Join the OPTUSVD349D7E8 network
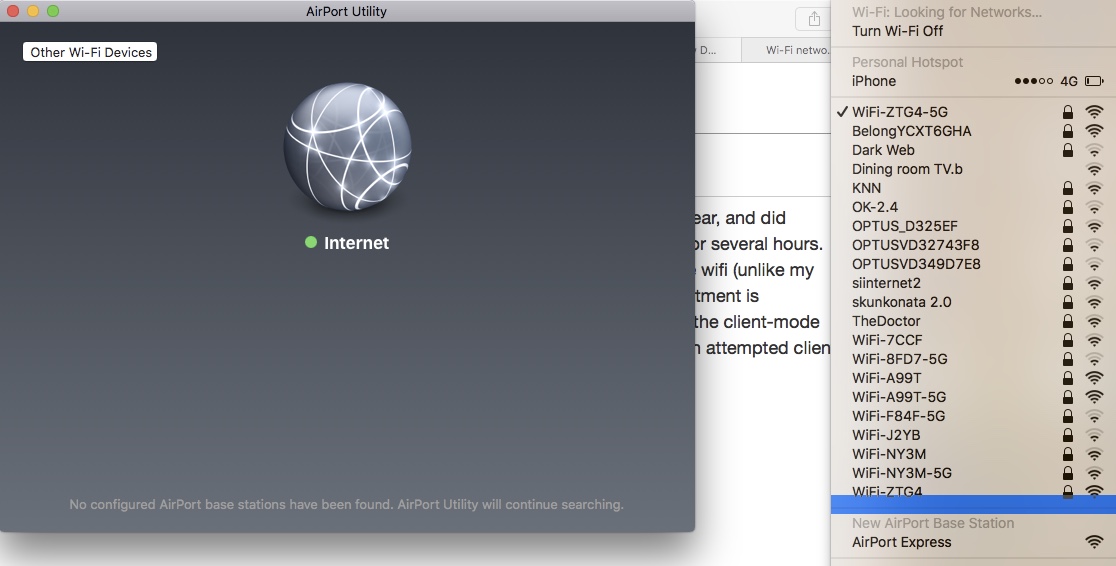This screenshot has width=1116, height=566. click(x=974, y=264)
